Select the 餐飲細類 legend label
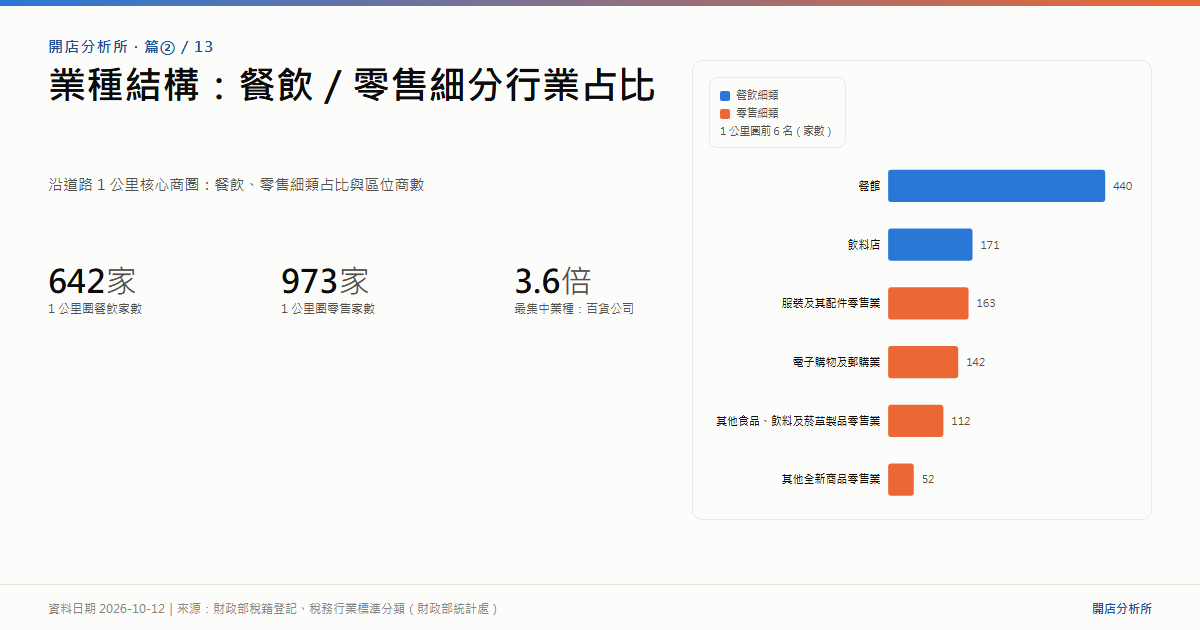 [757, 95]
